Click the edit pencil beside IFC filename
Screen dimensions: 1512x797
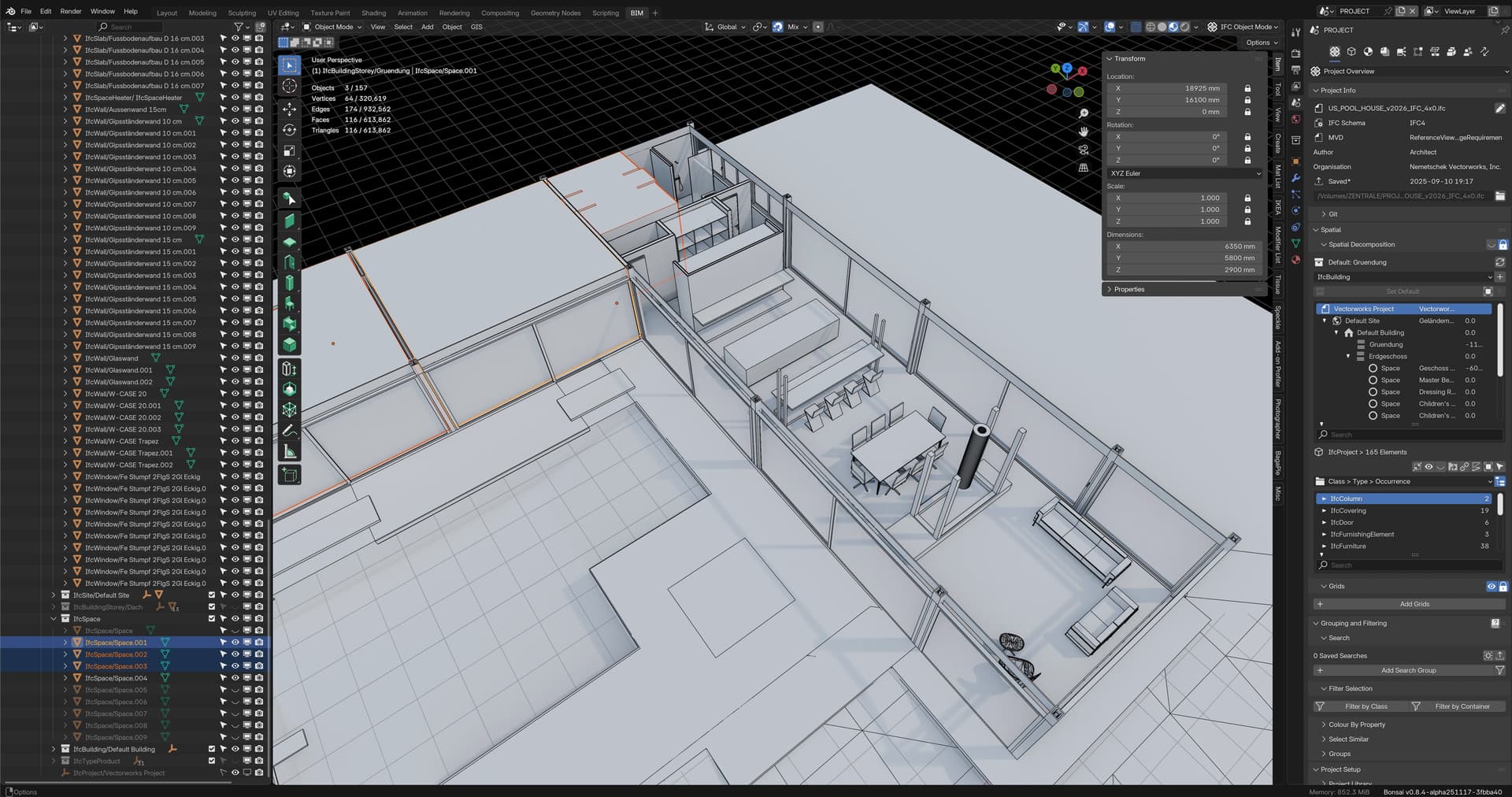click(x=1499, y=108)
